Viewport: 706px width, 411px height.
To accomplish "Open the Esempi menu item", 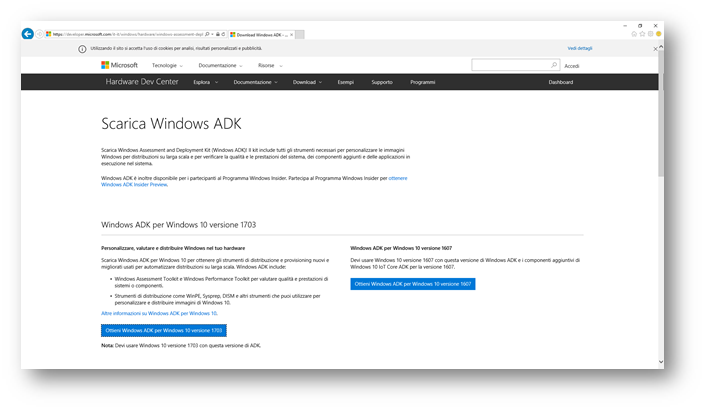I will pos(346,82).
